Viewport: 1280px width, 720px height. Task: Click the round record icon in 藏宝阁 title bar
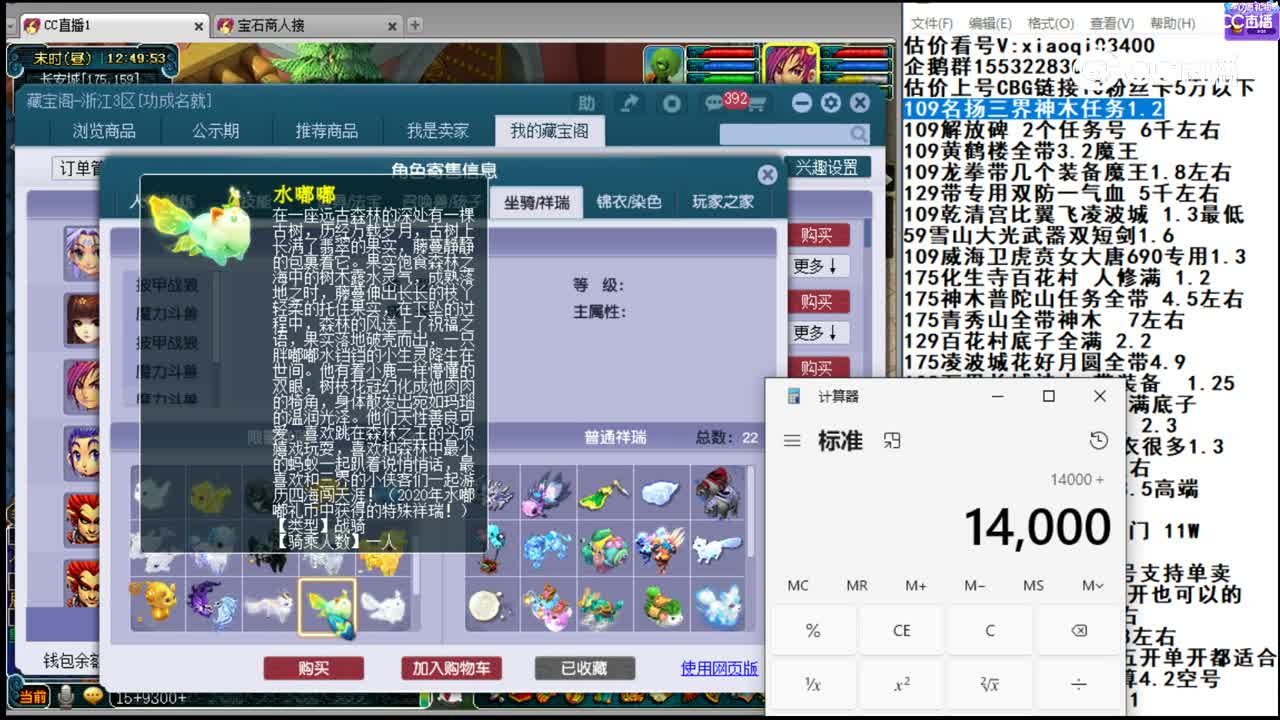pos(672,103)
